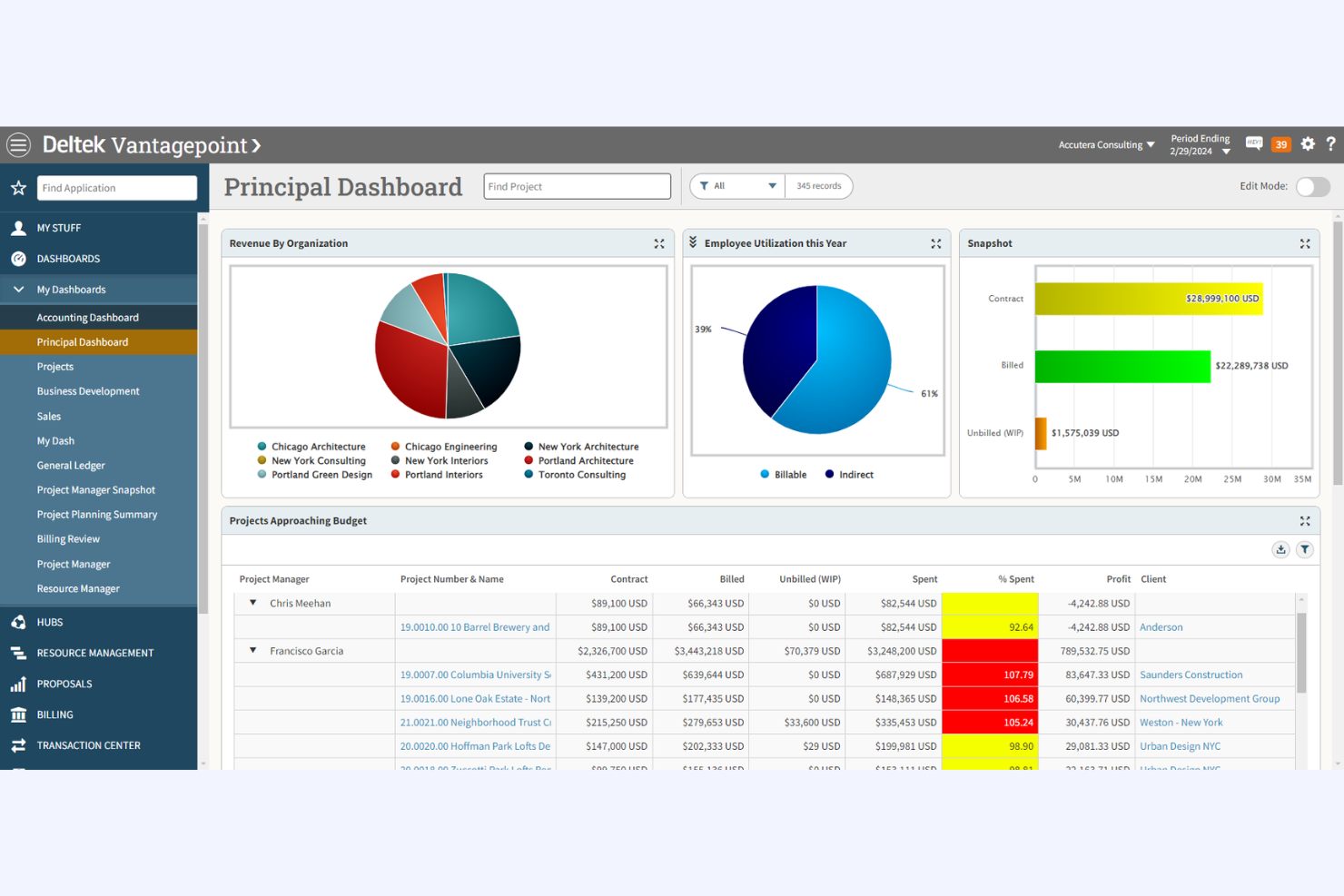Click the HEY message bubble icon
The image size is (1344, 896).
[x=1254, y=143]
